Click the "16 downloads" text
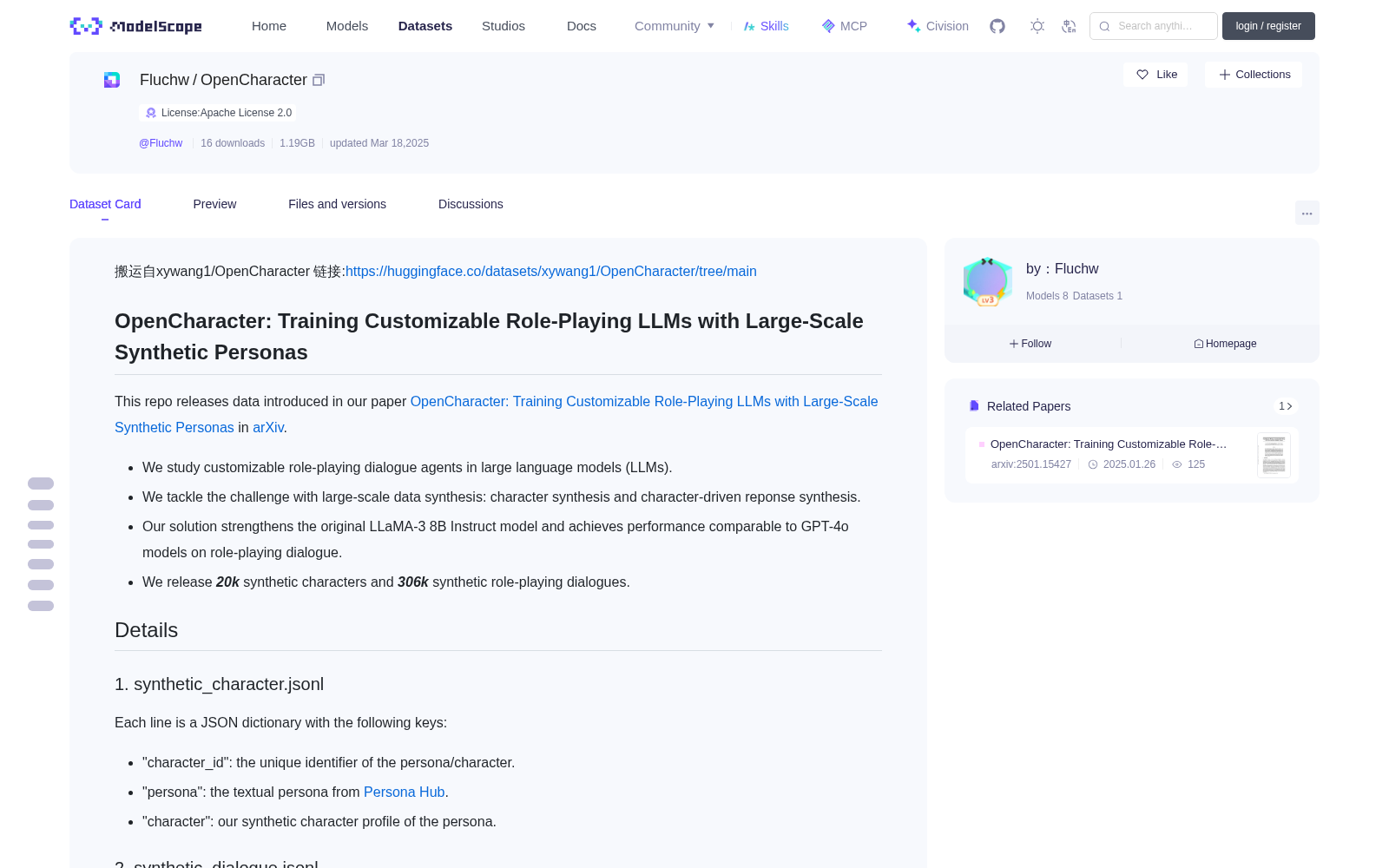This screenshot has width=1389, height=868. coord(233,143)
